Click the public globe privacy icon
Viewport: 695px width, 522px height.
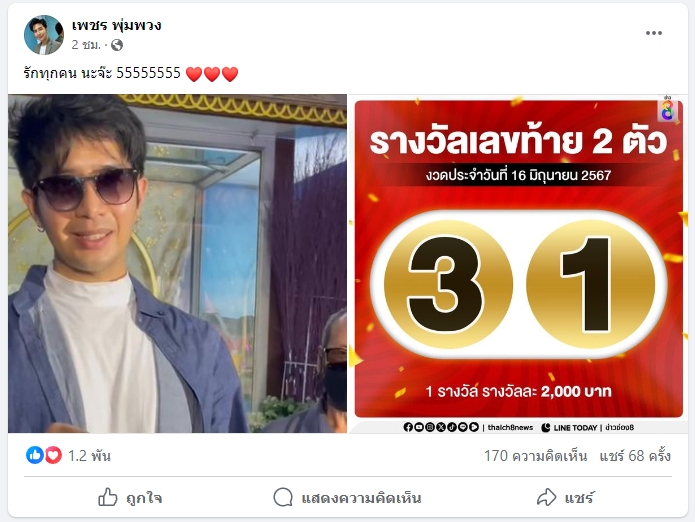(117, 45)
